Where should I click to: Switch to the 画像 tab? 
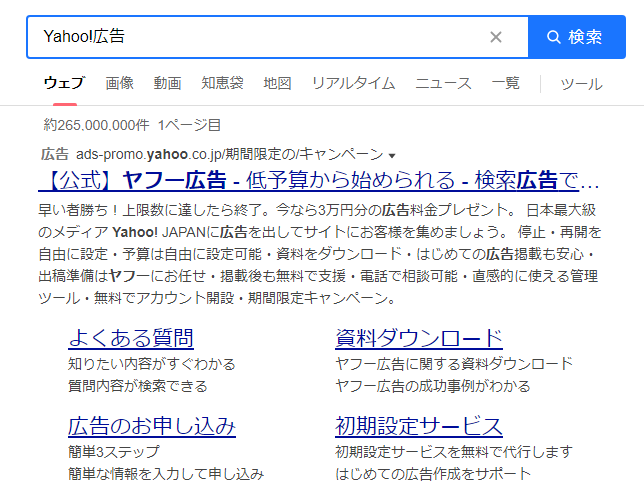click(120, 83)
